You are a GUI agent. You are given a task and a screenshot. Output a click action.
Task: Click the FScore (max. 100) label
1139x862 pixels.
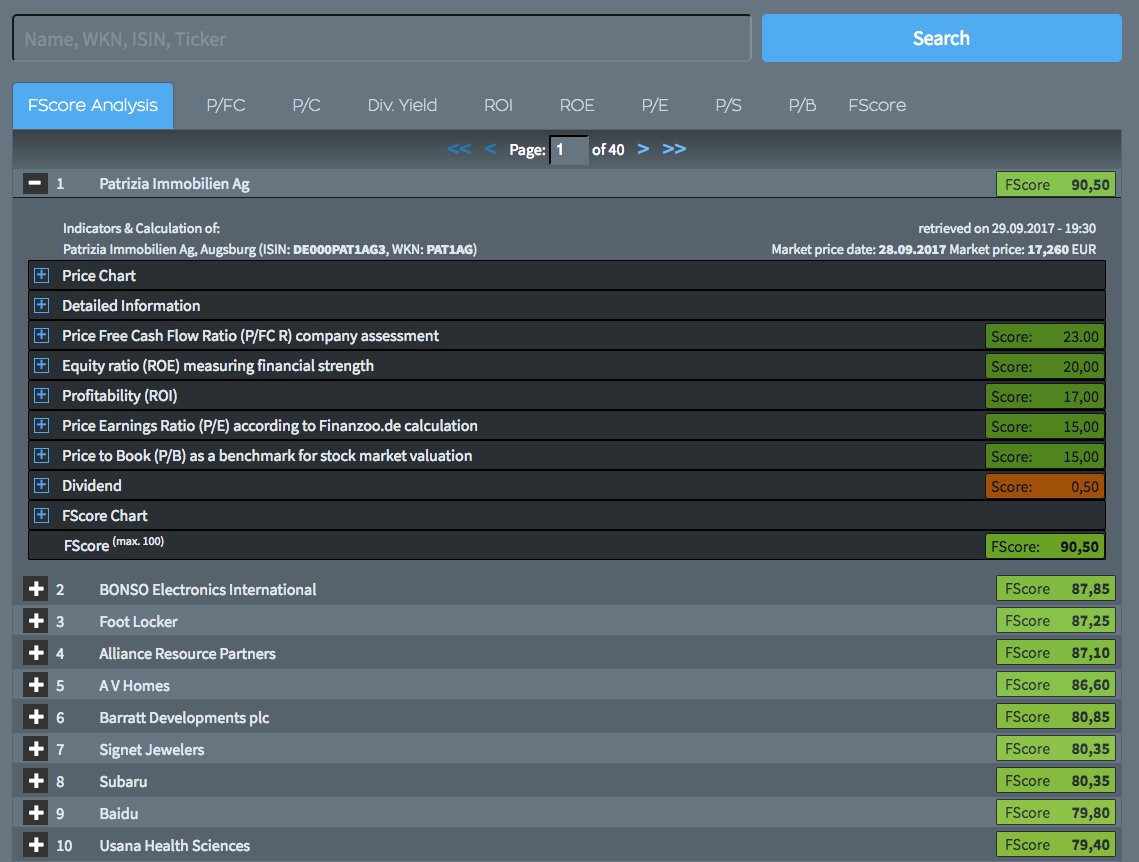(x=113, y=545)
